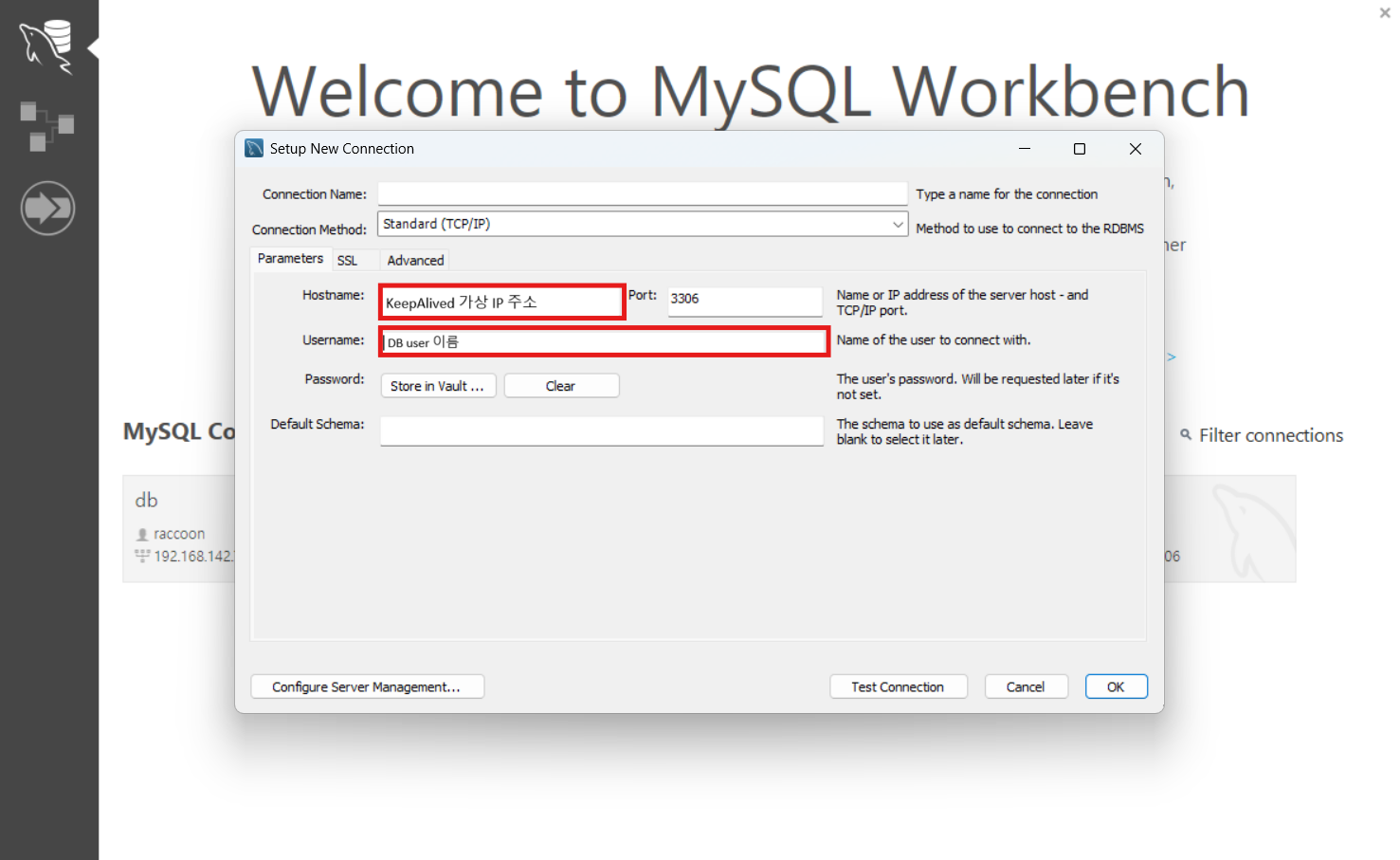Click the '192.168.142' address on db tile
This screenshot has height=860, width=1400.
193,556
